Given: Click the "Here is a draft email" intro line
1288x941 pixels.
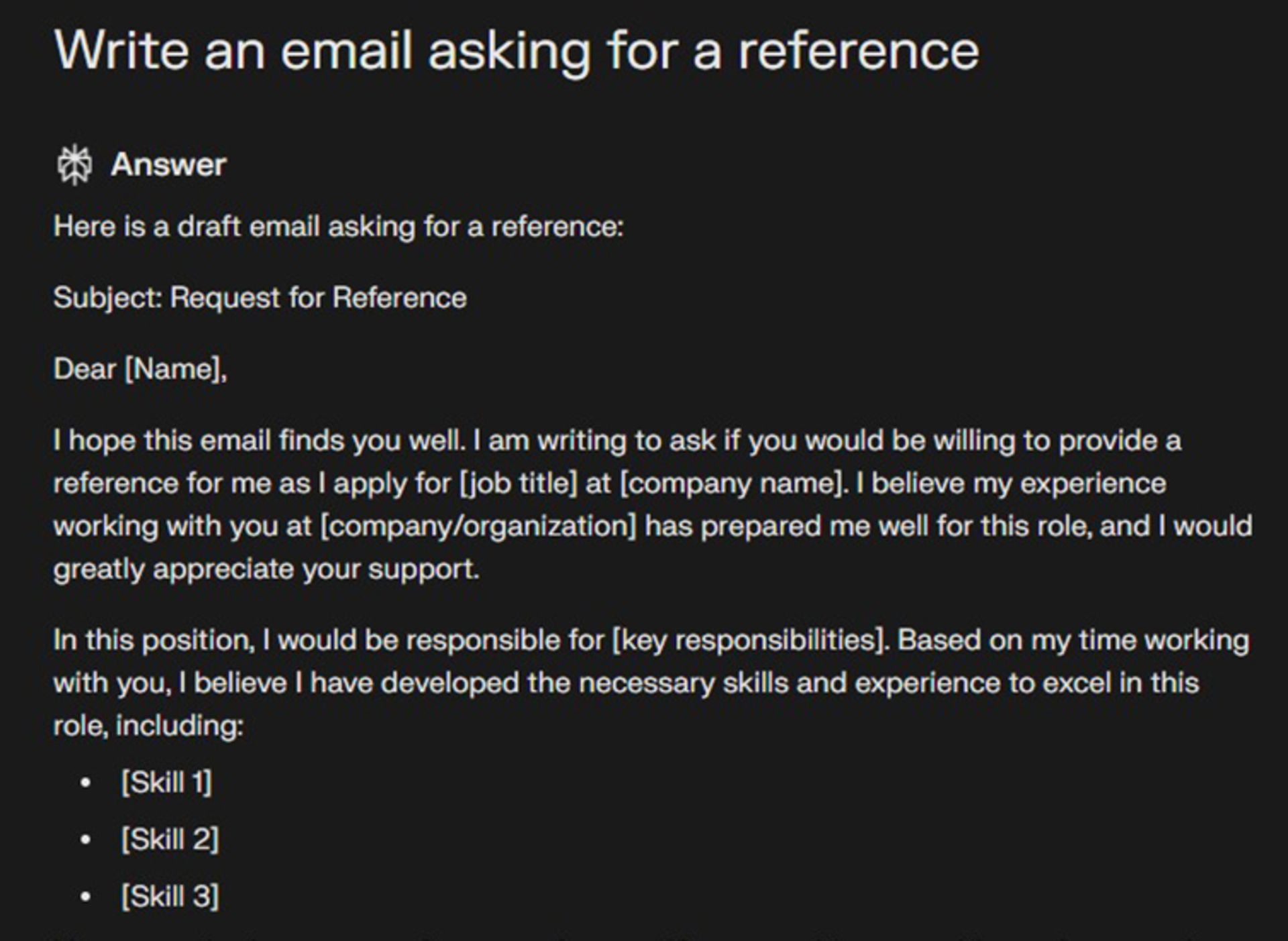Looking at the screenshot, I should click(338, 227).
